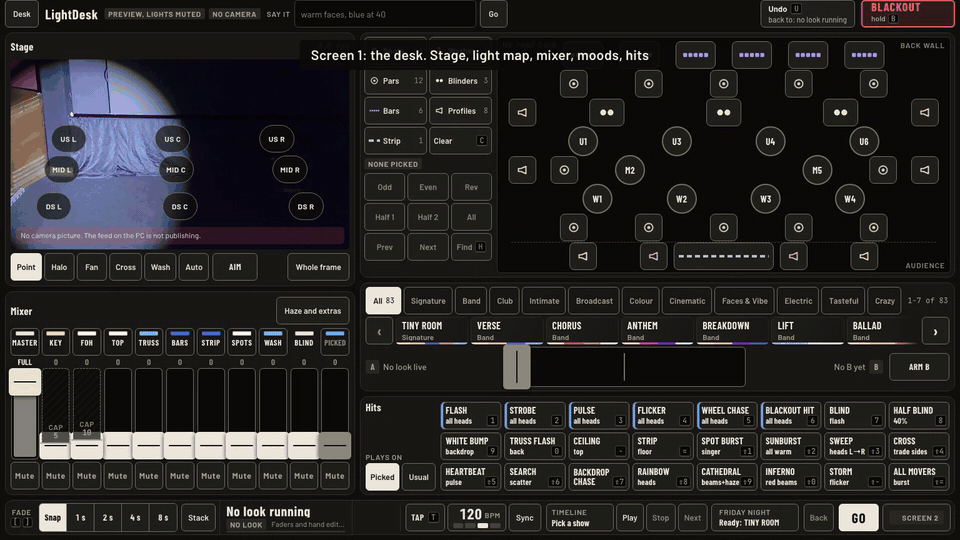The width and height of the screenshot is (960, 540).
Task: Select wash fixture W2 on light map
Action: pos(681,199)
